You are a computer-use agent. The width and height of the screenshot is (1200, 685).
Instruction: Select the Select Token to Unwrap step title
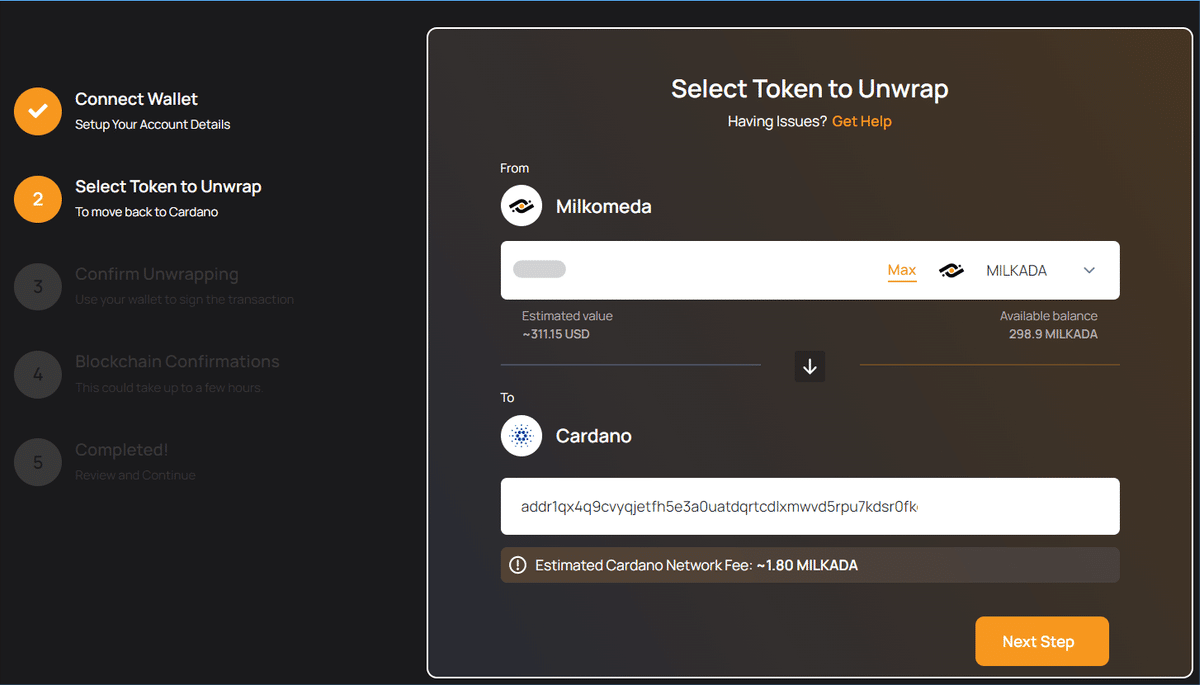coord(168,187)
